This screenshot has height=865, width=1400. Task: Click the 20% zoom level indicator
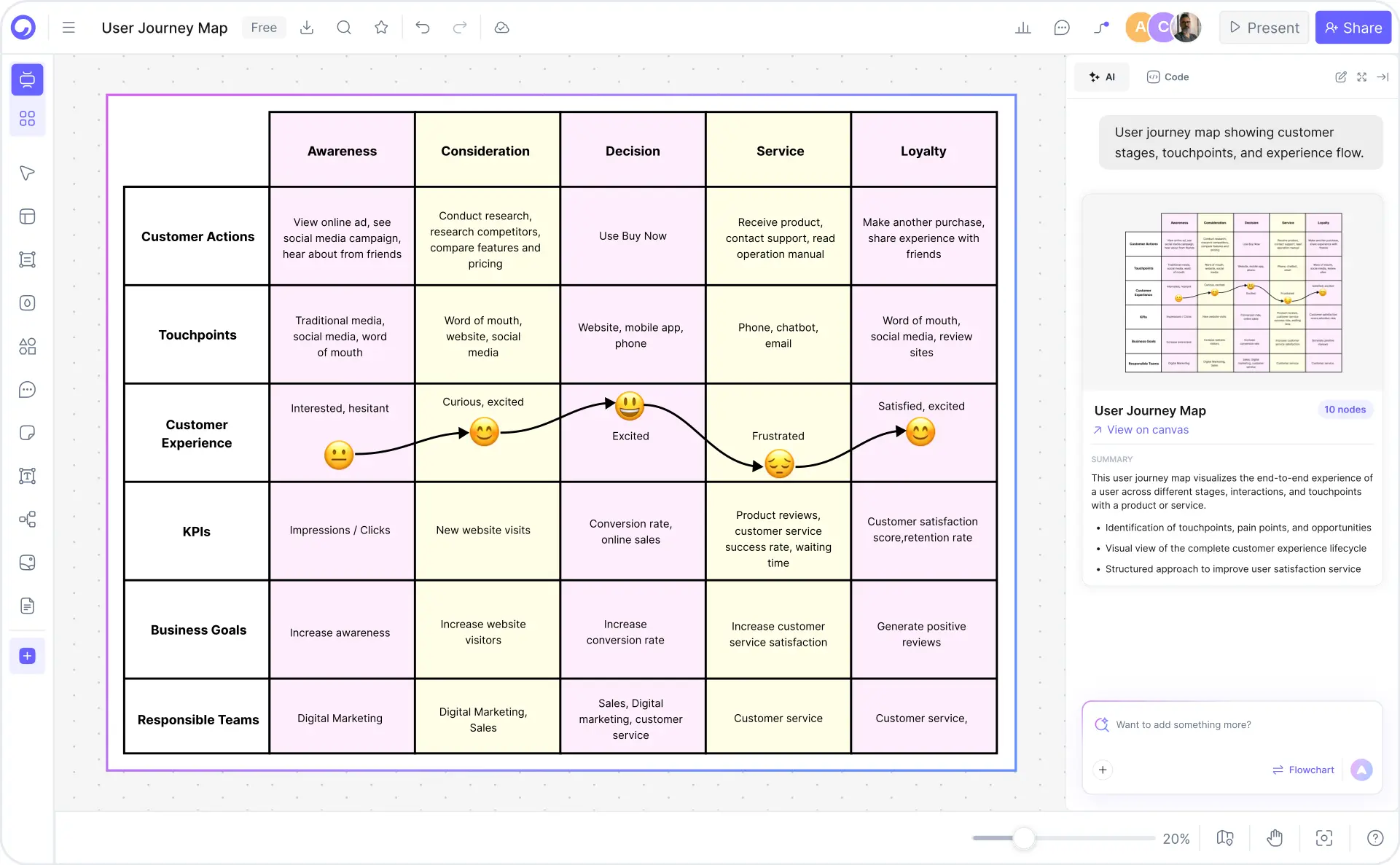coord(1175,838)
